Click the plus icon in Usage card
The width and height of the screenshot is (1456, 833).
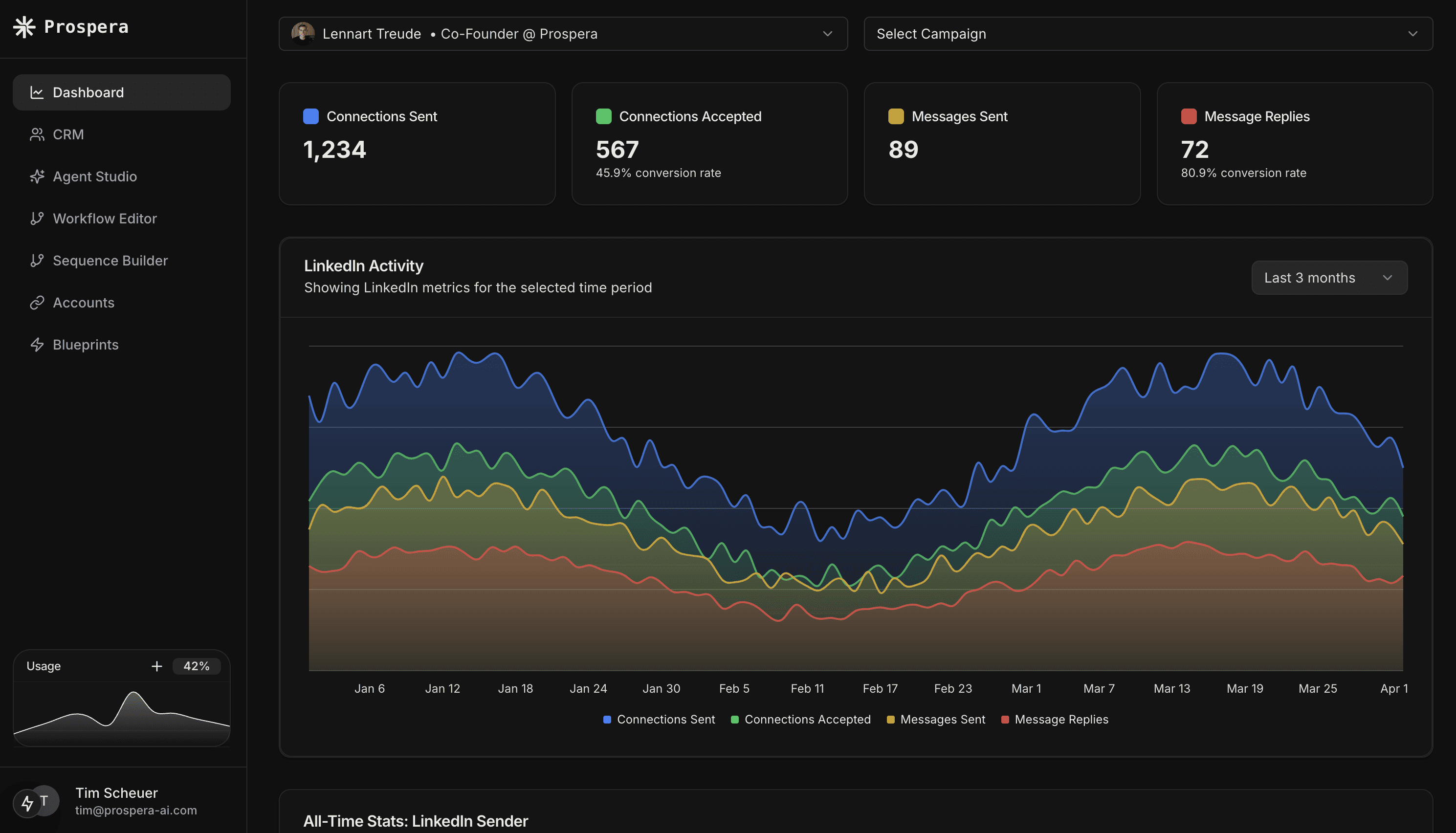coord(157,666)
